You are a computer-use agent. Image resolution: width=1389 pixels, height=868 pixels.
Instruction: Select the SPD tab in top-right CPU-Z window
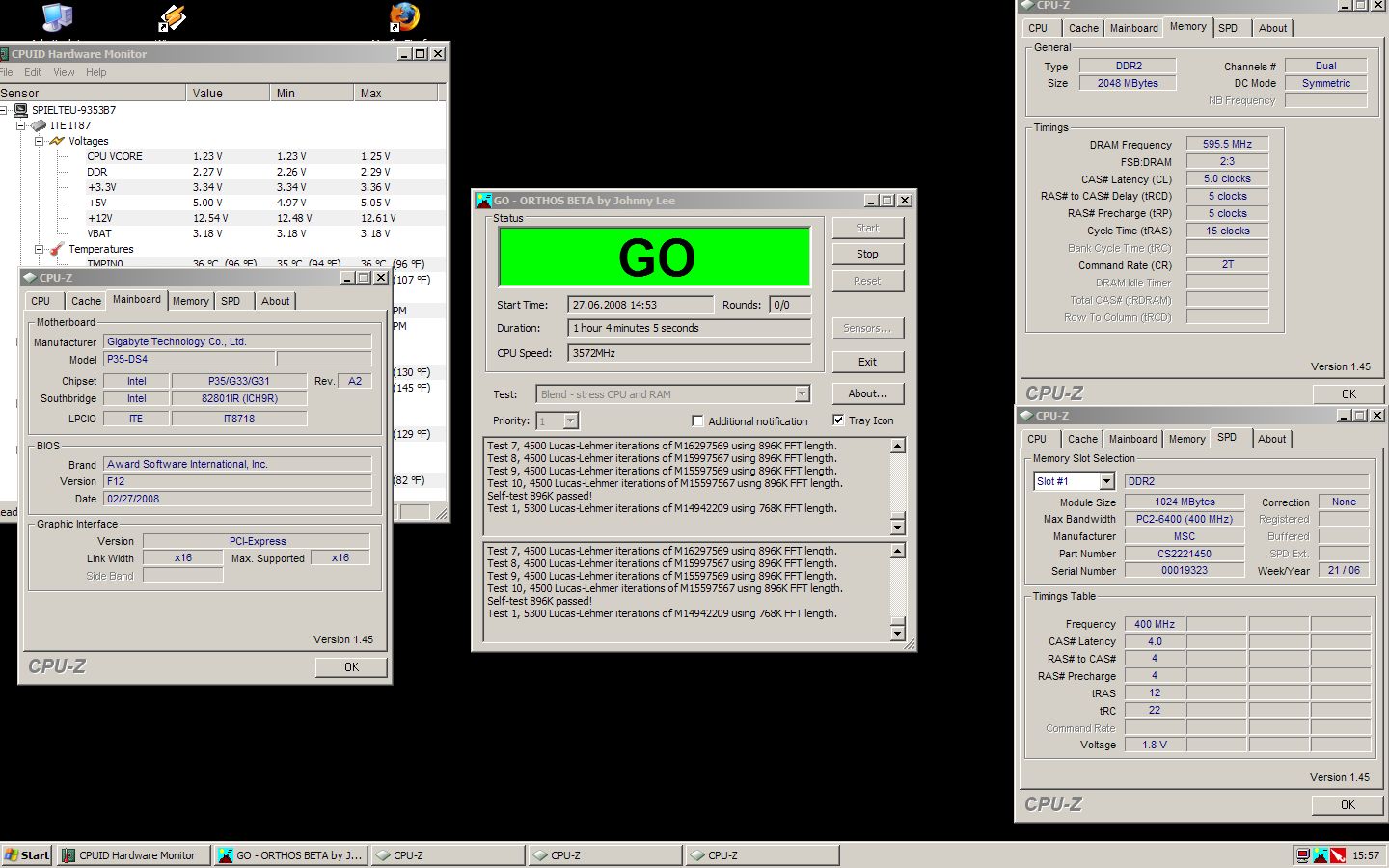click(x=1227, y=28)
